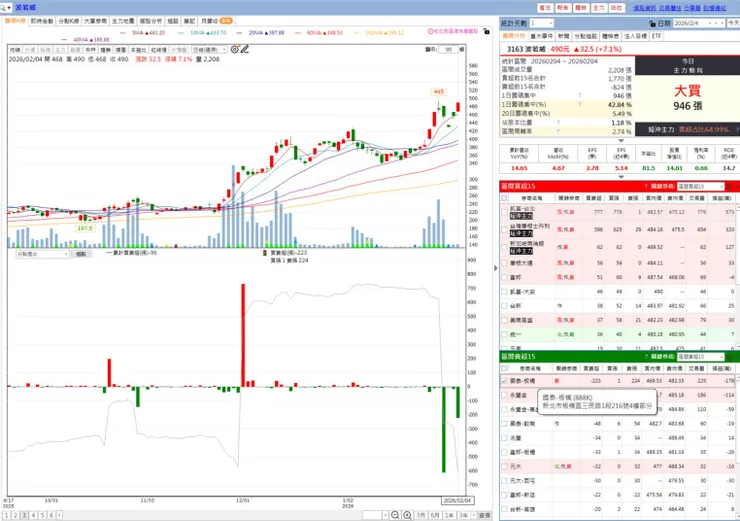Click help icon in 區間買超15 header

[646, 186]
